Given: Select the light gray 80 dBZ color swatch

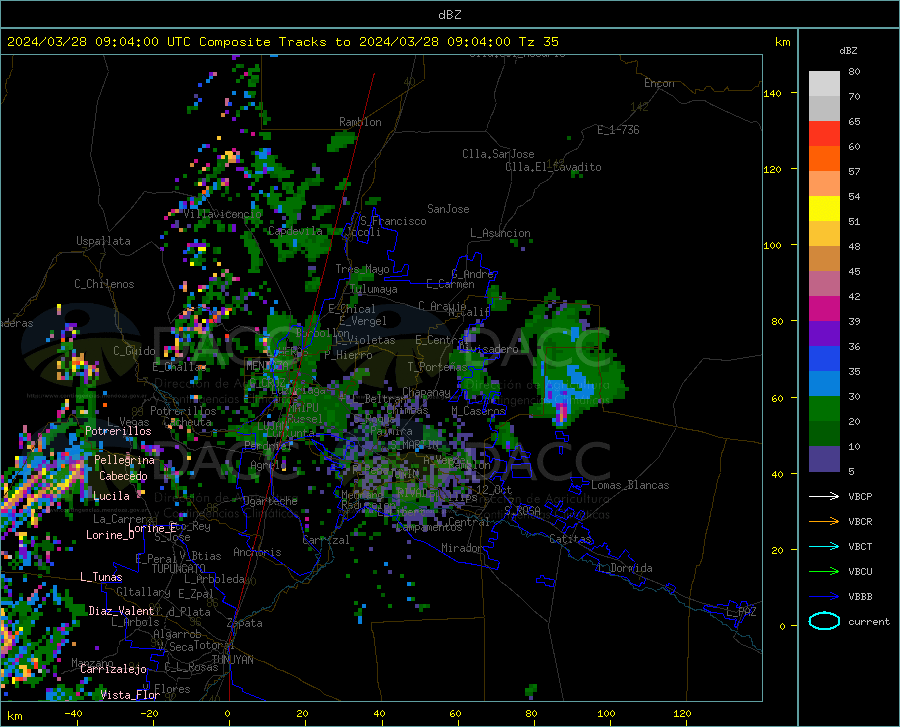Looking at the screenshot, I should pos(824,84).
